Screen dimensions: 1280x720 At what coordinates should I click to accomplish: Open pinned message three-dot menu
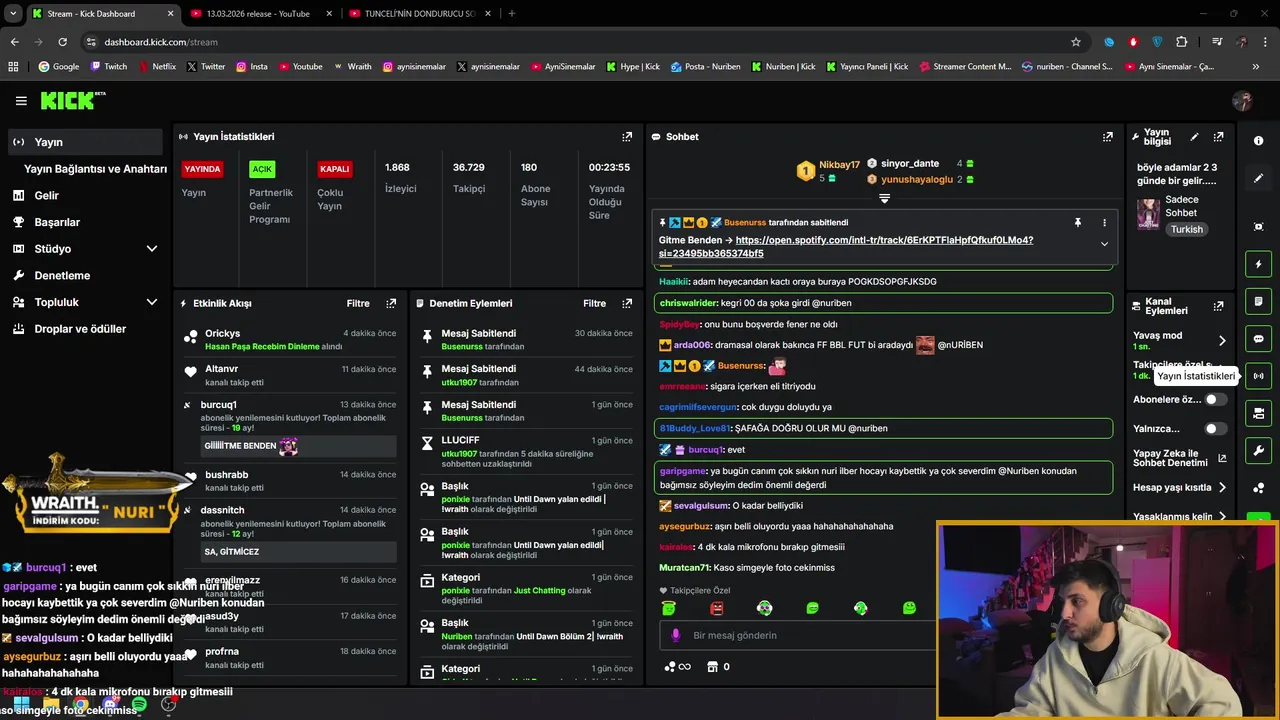[1104, 223]
